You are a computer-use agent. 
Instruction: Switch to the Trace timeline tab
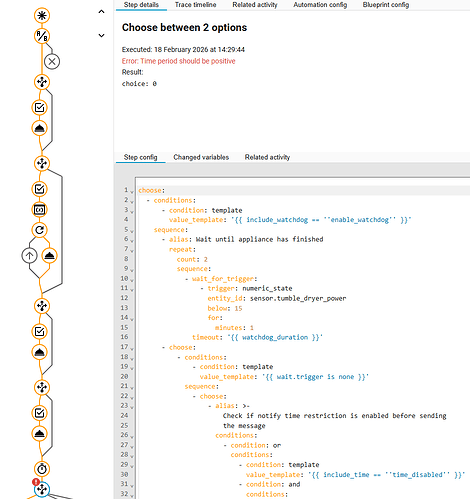click(195, 5)
